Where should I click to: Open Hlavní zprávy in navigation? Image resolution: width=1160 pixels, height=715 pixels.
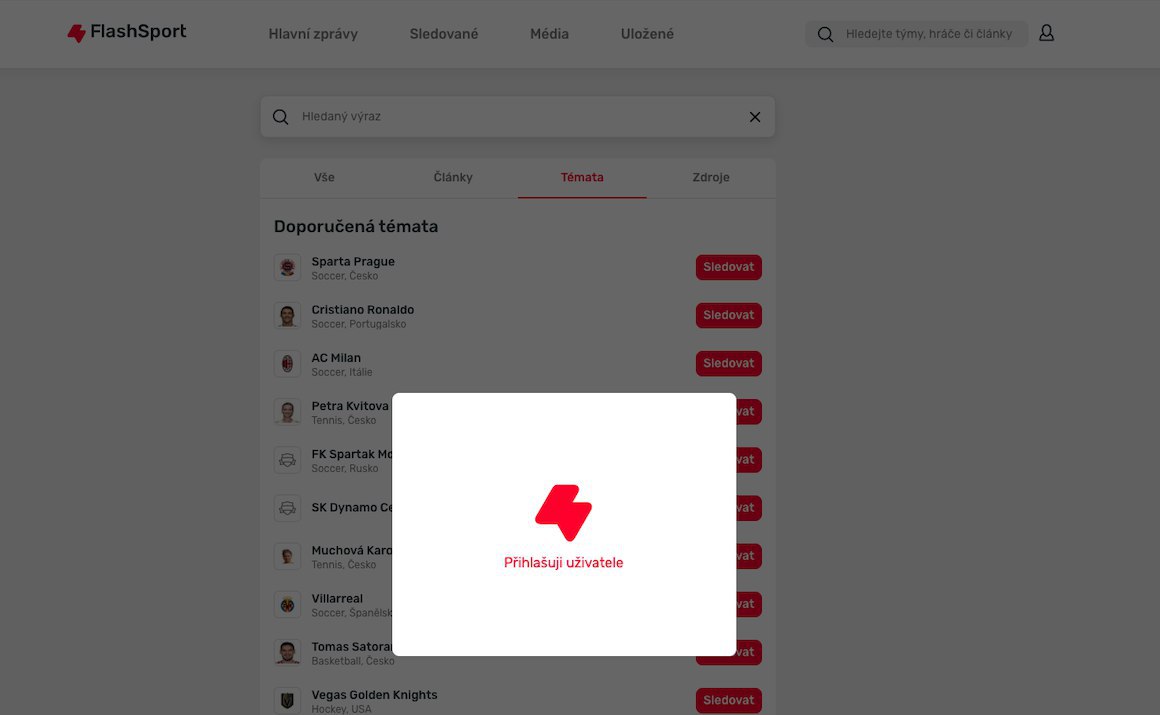(313, 34)
